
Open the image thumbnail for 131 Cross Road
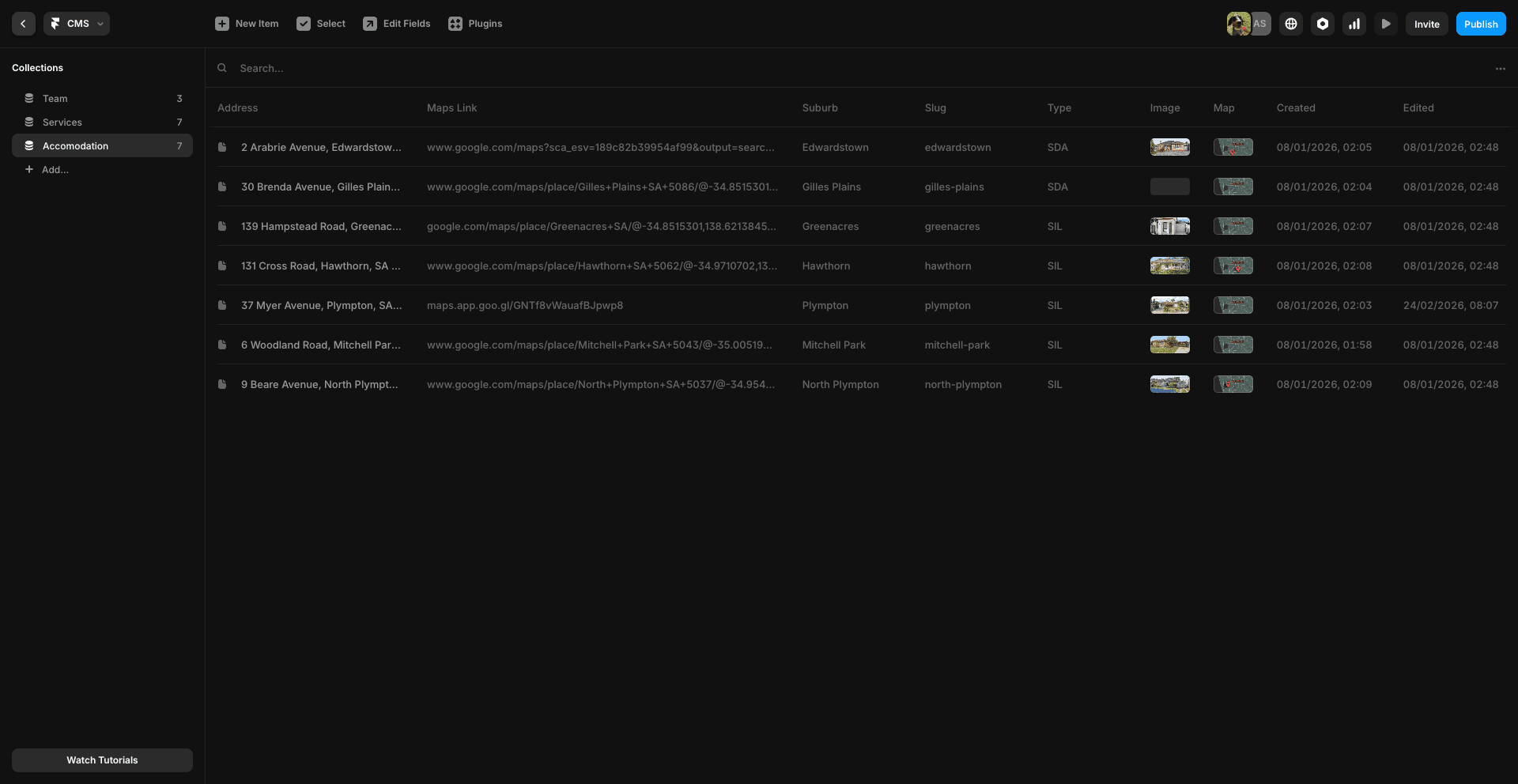(x=1169, y=266)
